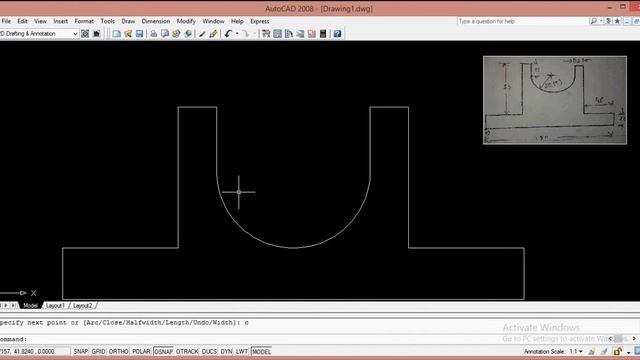Open the Sheet Set Manager icon

300,34
